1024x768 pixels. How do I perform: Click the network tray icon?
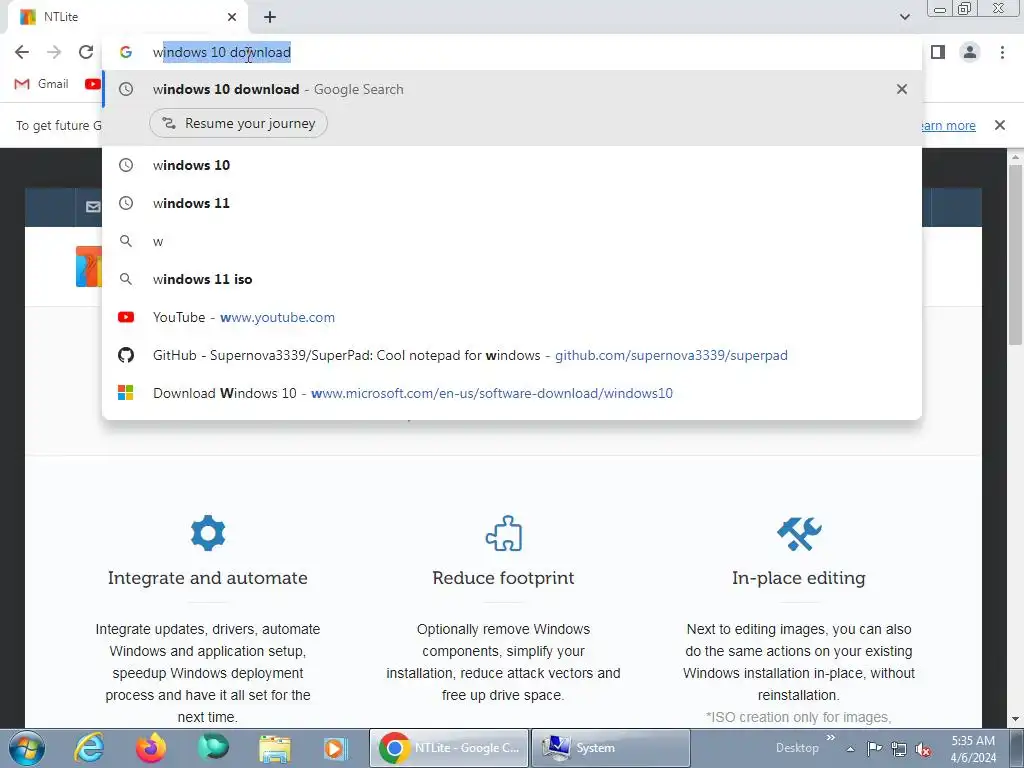click(x=899, y=749)
